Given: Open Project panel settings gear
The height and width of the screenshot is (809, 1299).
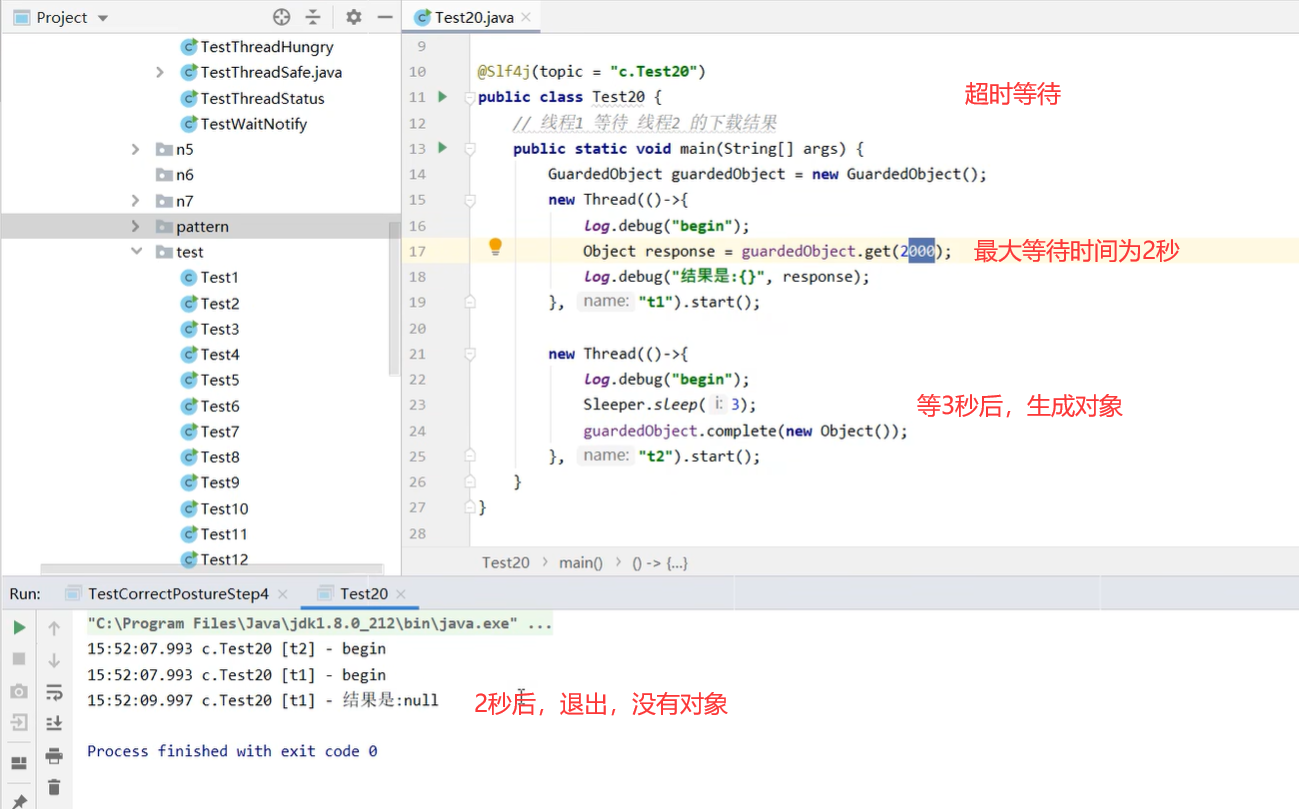Looking at the screenshot, I should click(354, 17).
